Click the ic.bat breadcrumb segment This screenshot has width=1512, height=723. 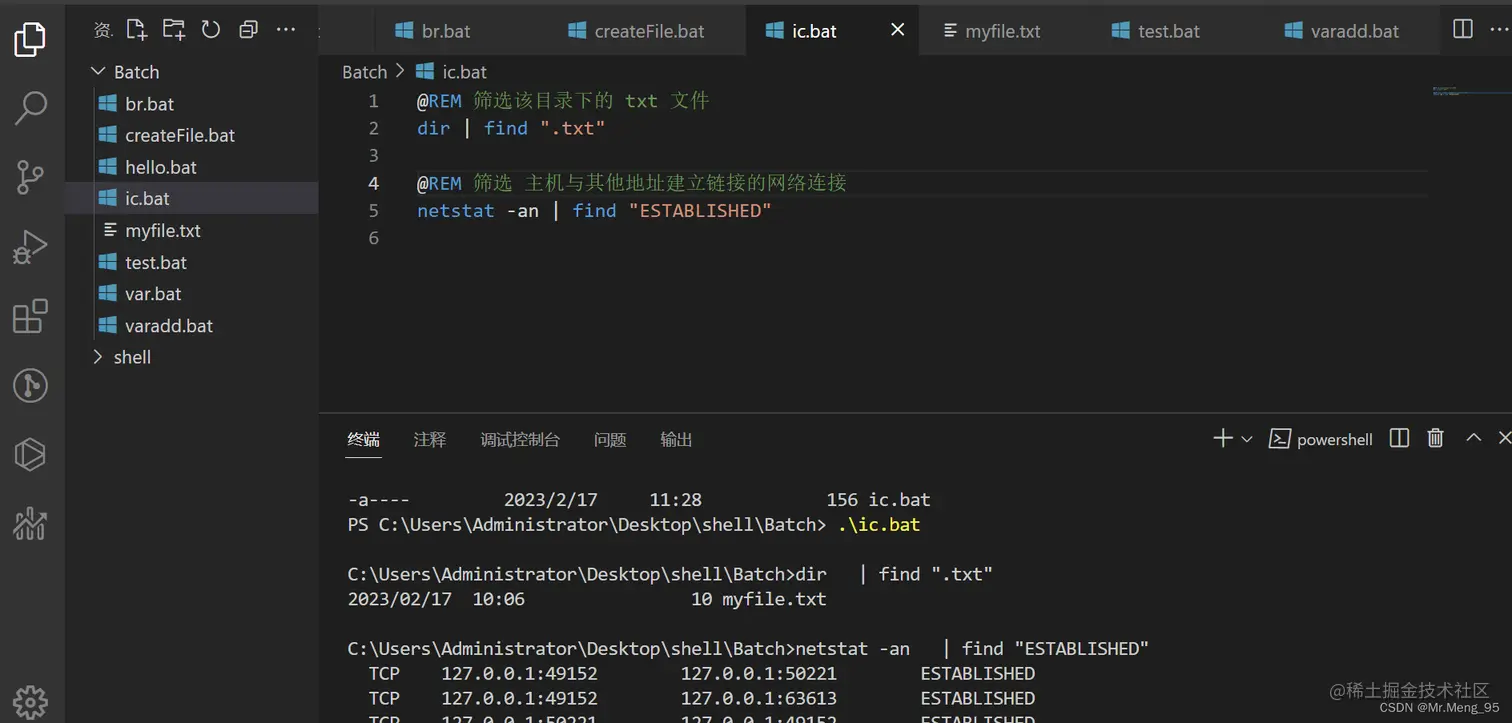click(x=452, y=72)
